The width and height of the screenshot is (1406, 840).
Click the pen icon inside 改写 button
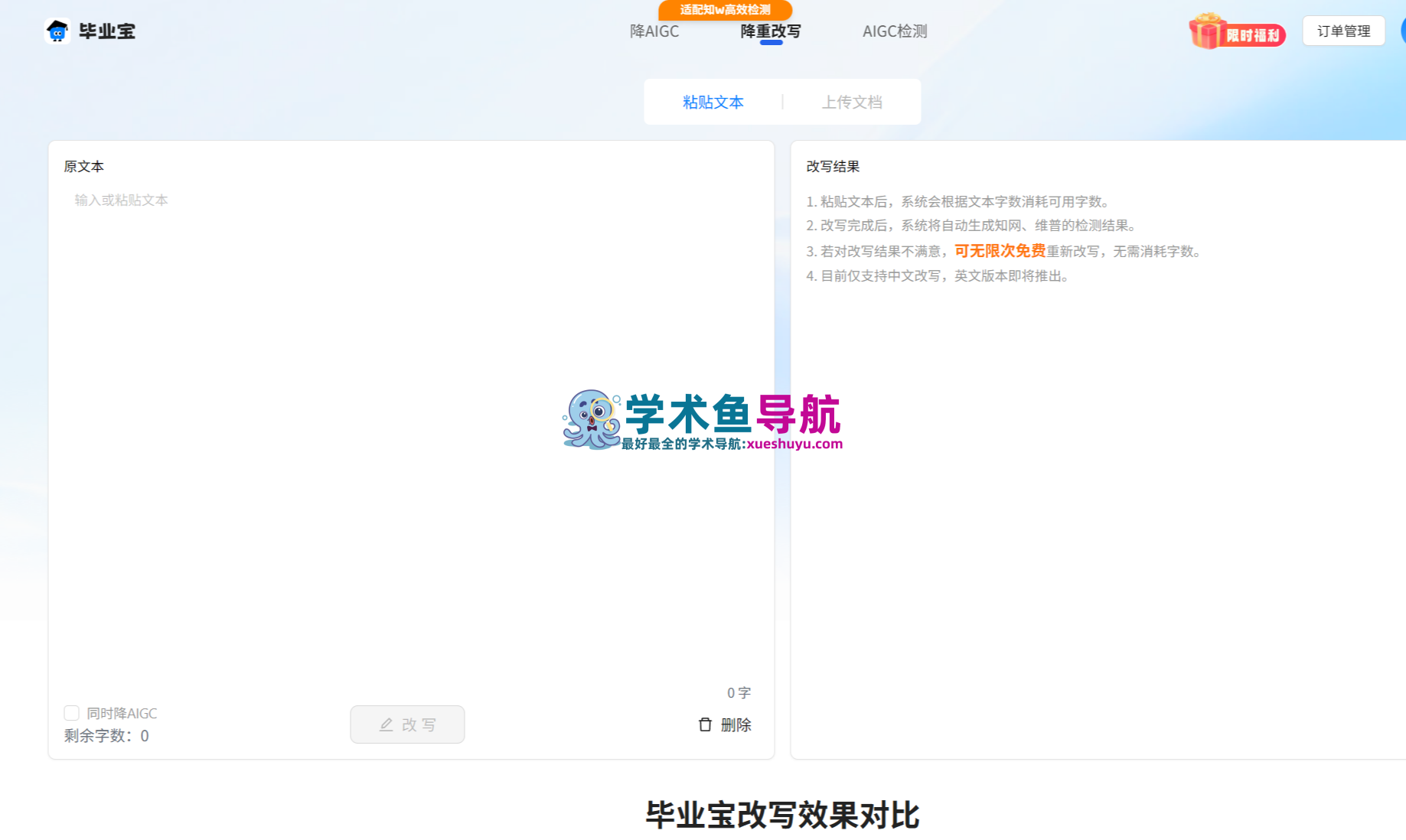pyautogui.click(x=385, y=724)
